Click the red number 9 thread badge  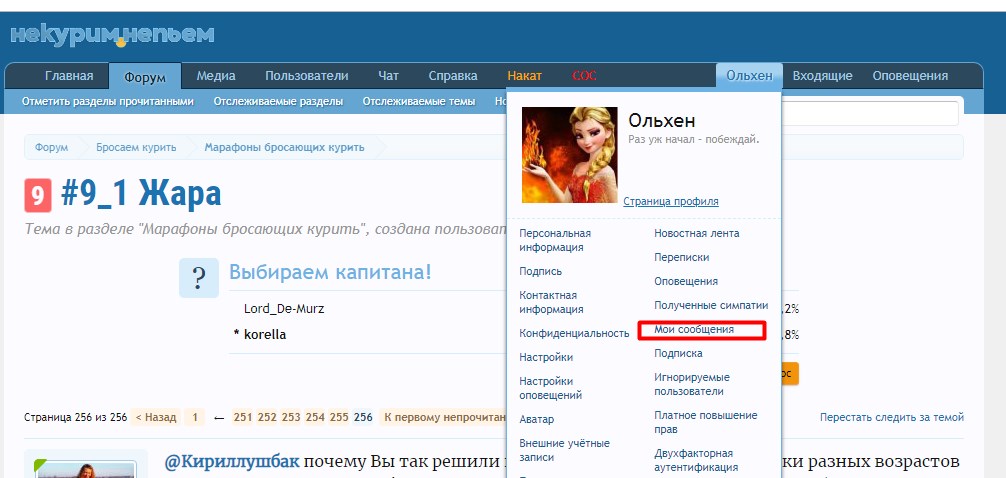[38, 196]
